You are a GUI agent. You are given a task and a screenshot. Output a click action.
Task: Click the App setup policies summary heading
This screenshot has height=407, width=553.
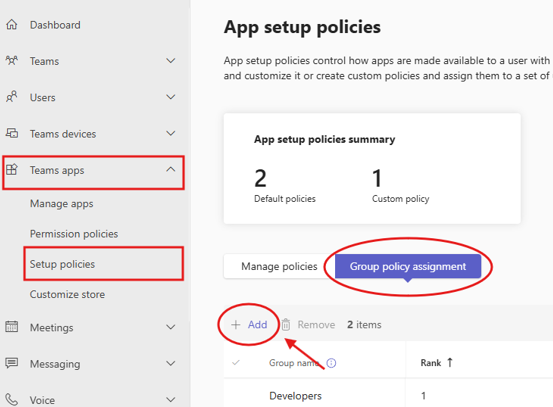[324, 140]
